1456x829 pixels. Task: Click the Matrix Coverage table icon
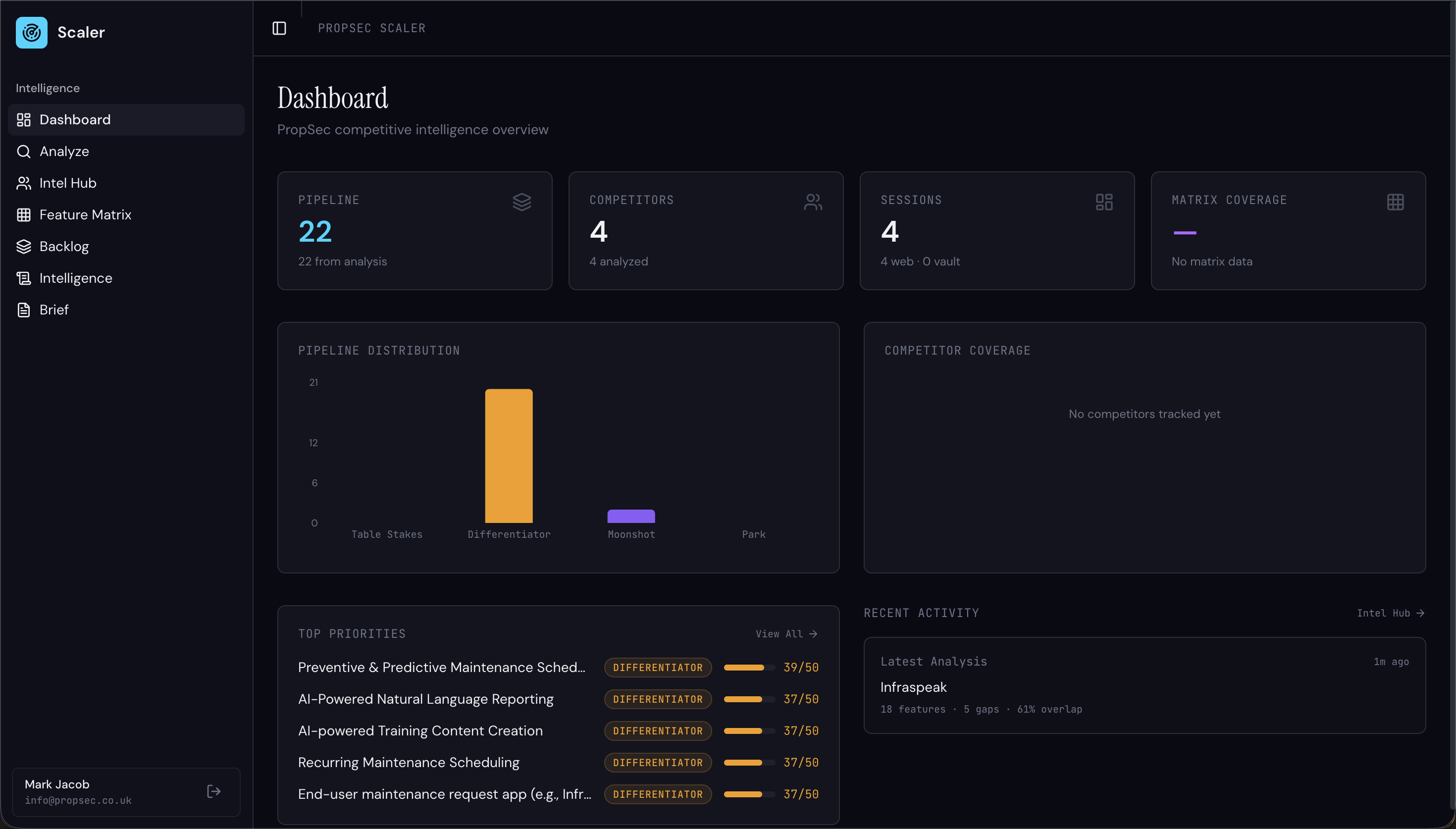coord(1395,202)
